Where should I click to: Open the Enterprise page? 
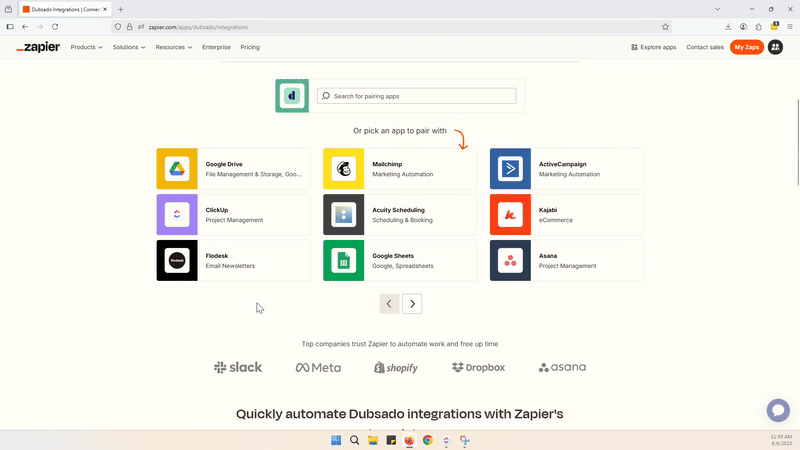click(x=216, y=47)
